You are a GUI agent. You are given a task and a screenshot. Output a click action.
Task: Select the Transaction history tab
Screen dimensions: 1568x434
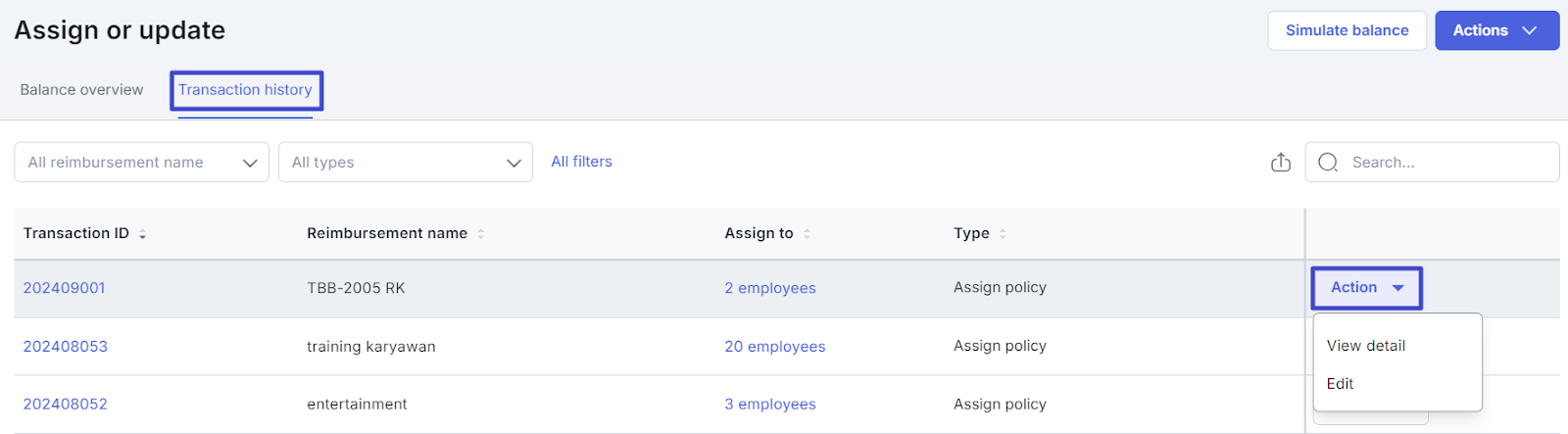245,90
